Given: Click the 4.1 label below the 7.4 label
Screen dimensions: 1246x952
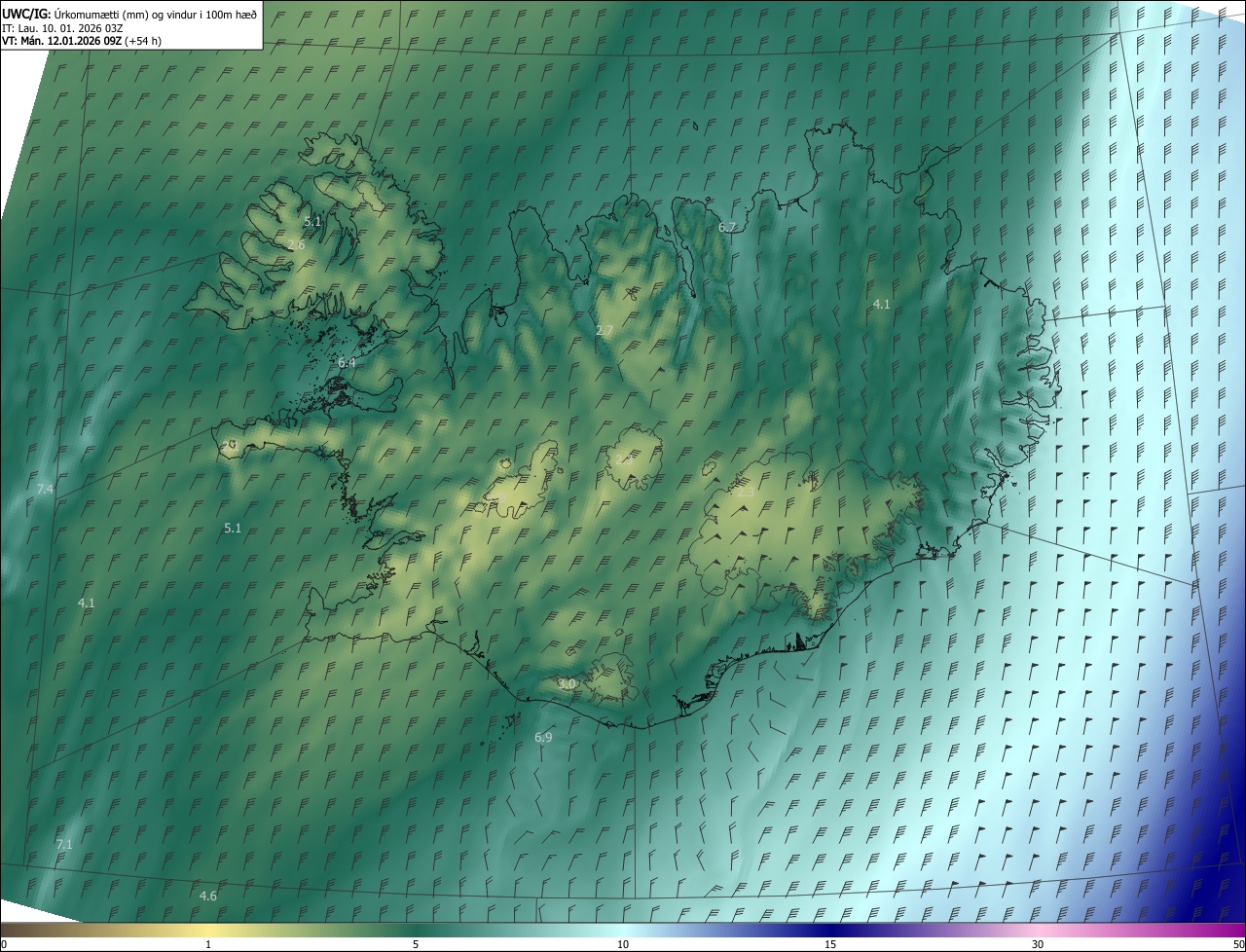Looking at the screenshot, I should [87, 603].
